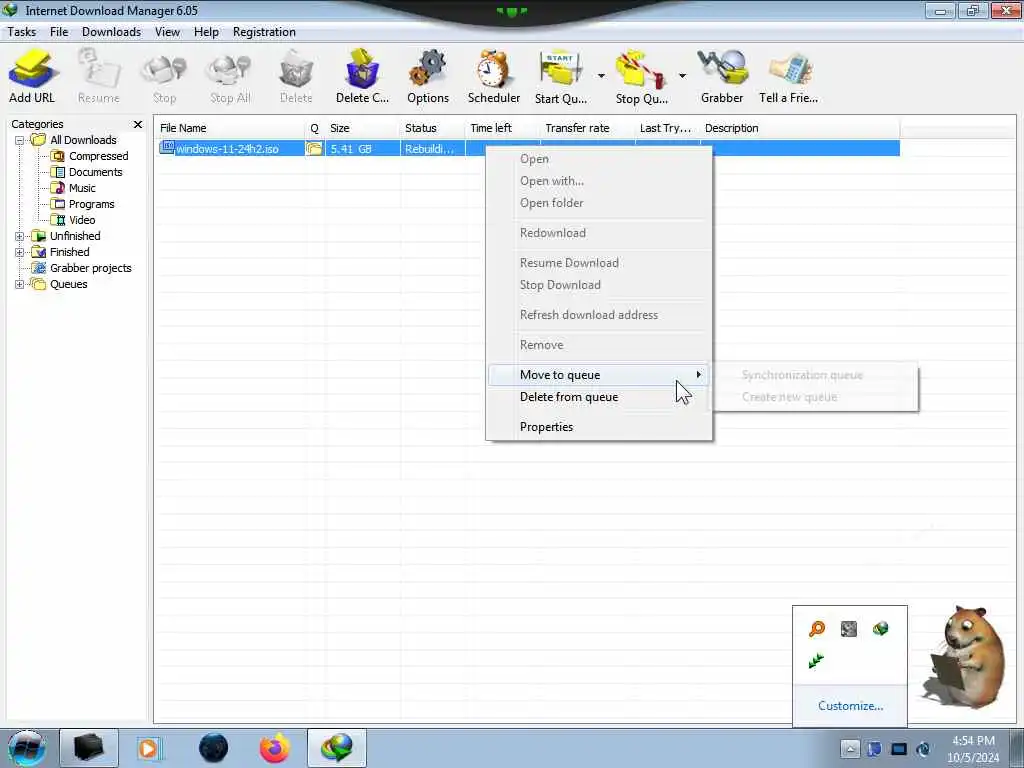Click the gray square icon in the tray popup
This screenshot has width=1024, height=768.
click(848, 629)
